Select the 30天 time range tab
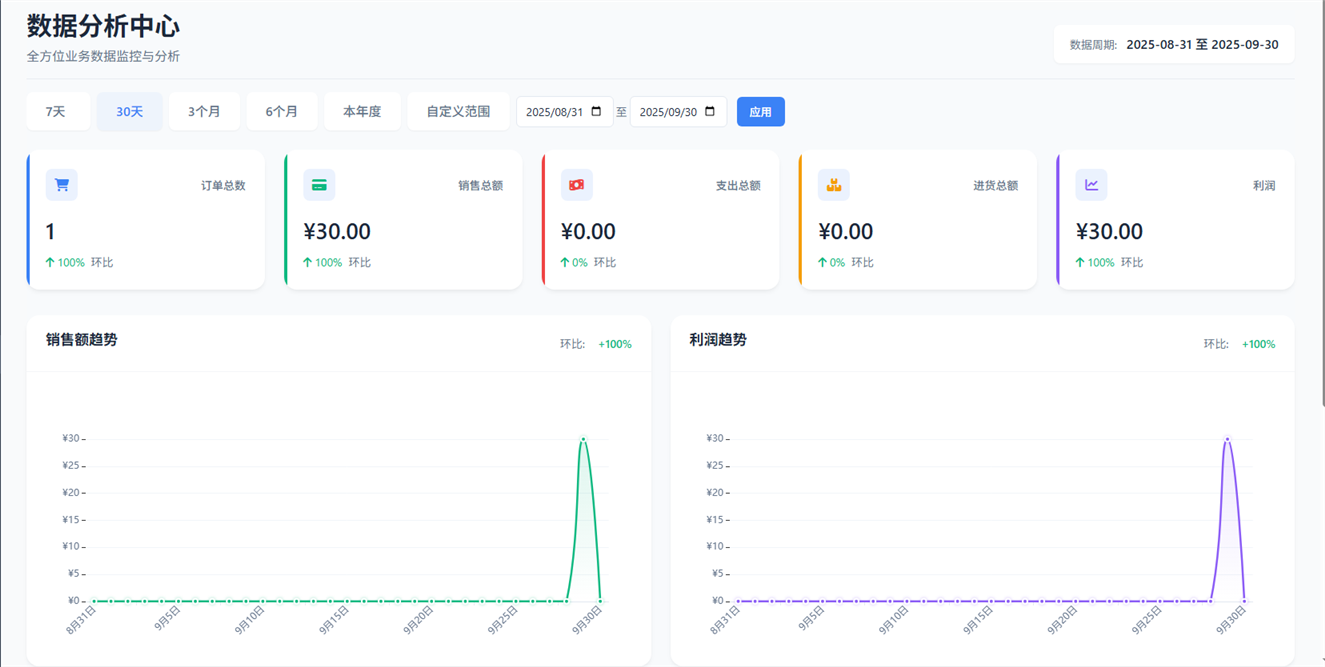1325x667 pixels. 129,112
